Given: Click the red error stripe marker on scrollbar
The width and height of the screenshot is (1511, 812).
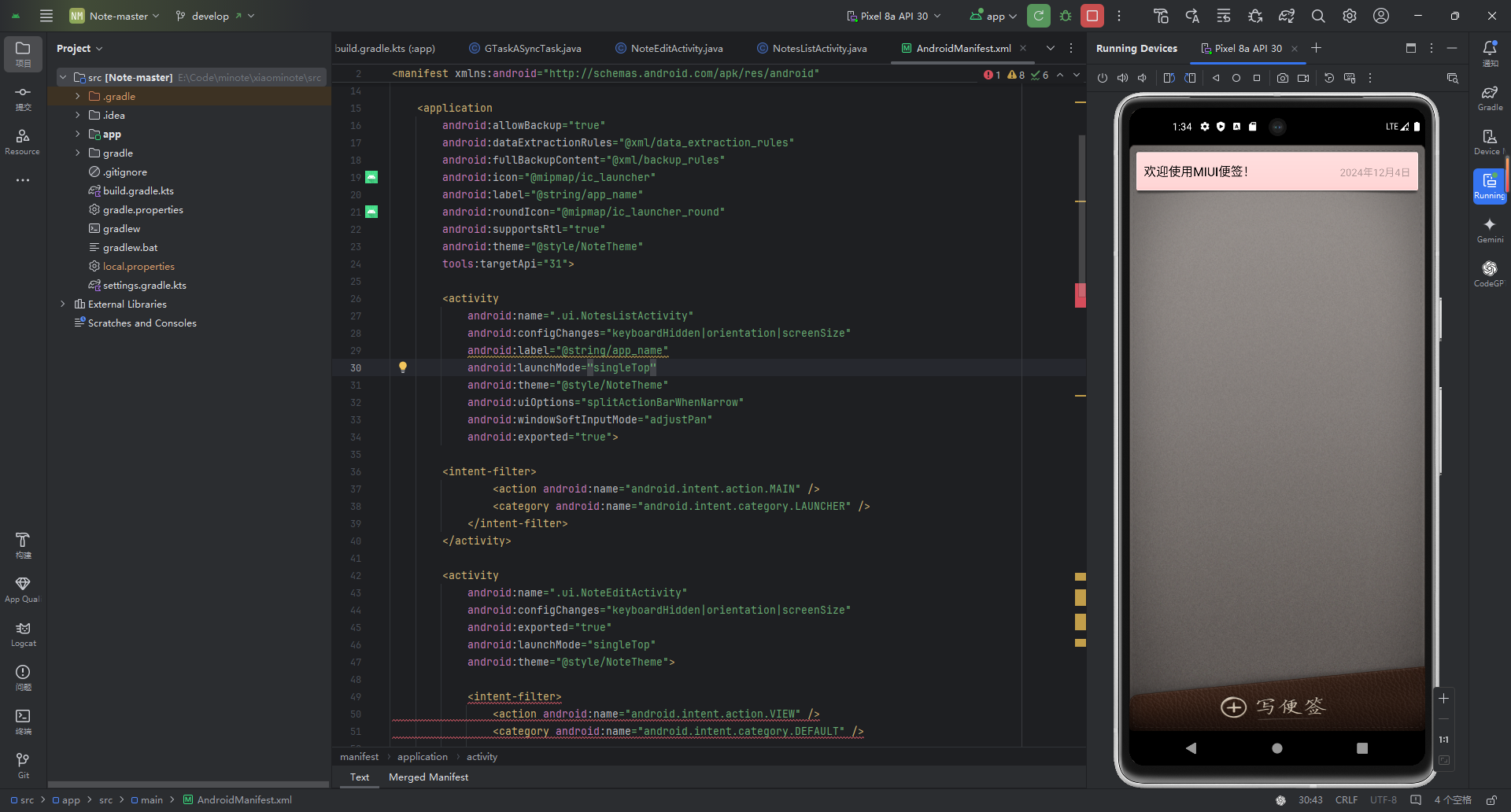Looking at the screenshot, I should [1081, 295].
